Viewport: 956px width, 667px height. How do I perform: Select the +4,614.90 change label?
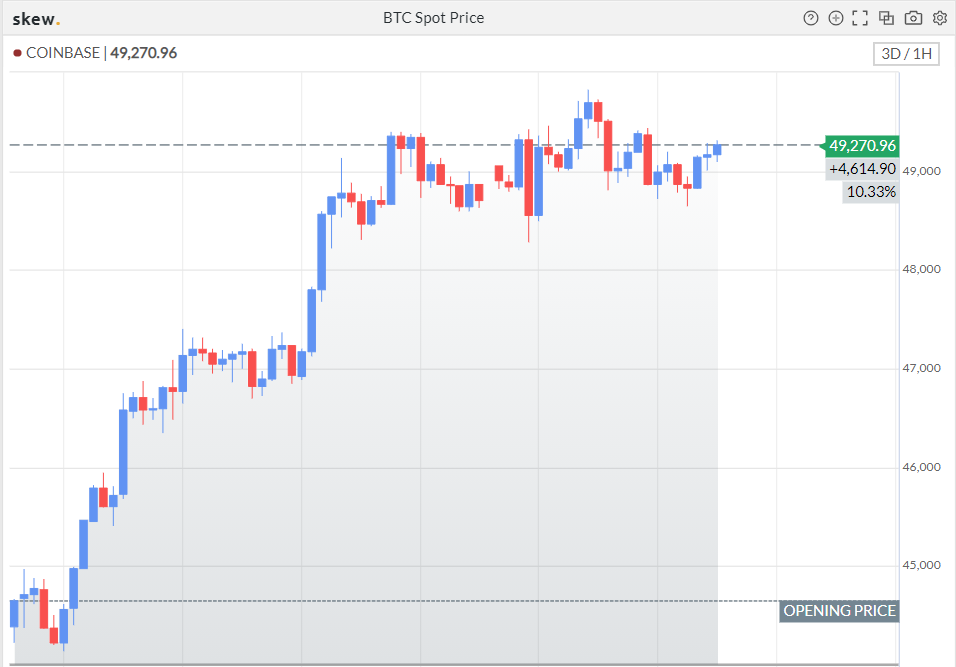pyautogui.click(x=862, y=169)
